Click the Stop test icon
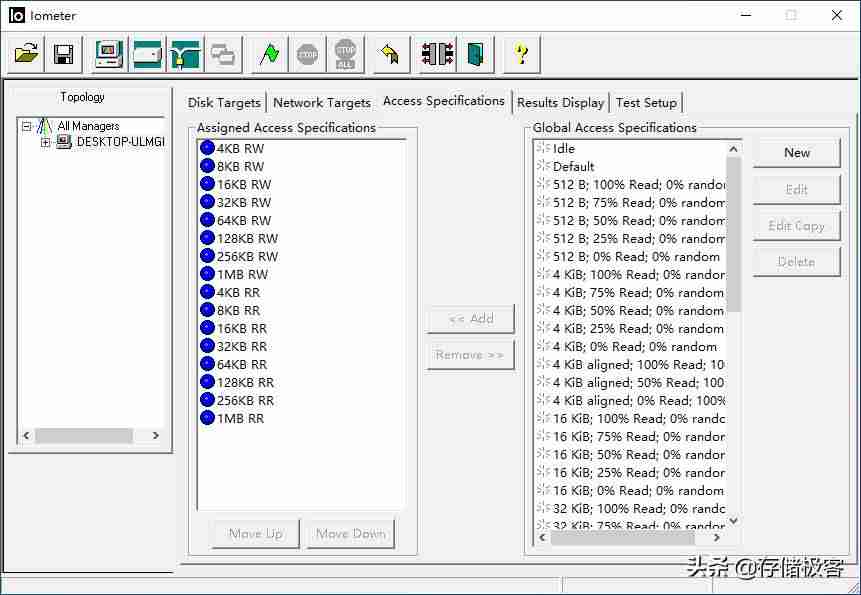The image size is (861, 595). click(307, 54)
